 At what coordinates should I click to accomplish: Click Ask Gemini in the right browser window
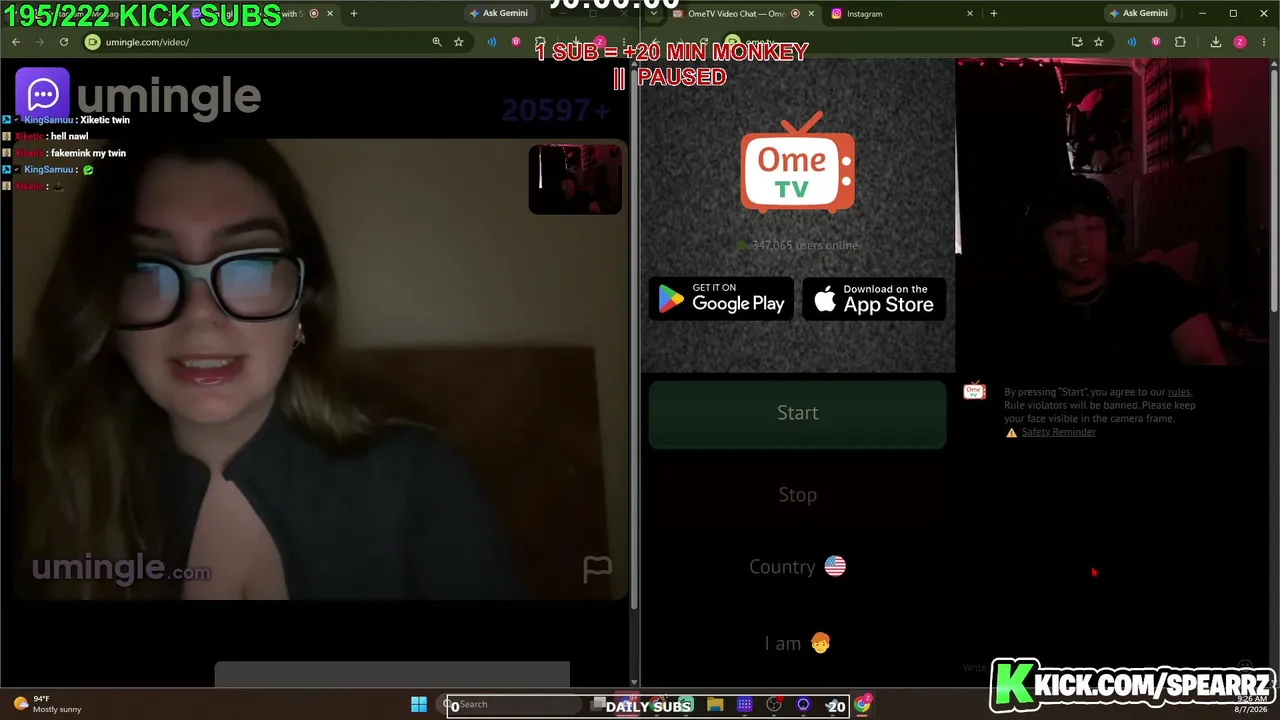(x=1139, y=14)
